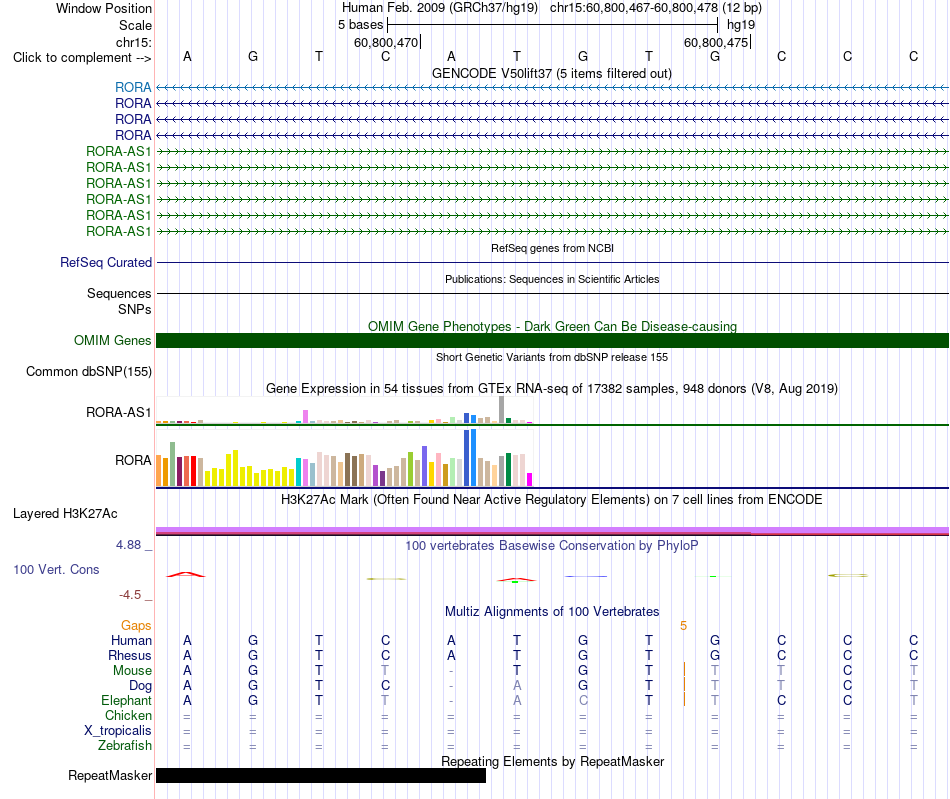950x799 pixels.
Task: Open '100 vertebrates Basewise Conservation by PhyloP' title
Action: [551, 546]
